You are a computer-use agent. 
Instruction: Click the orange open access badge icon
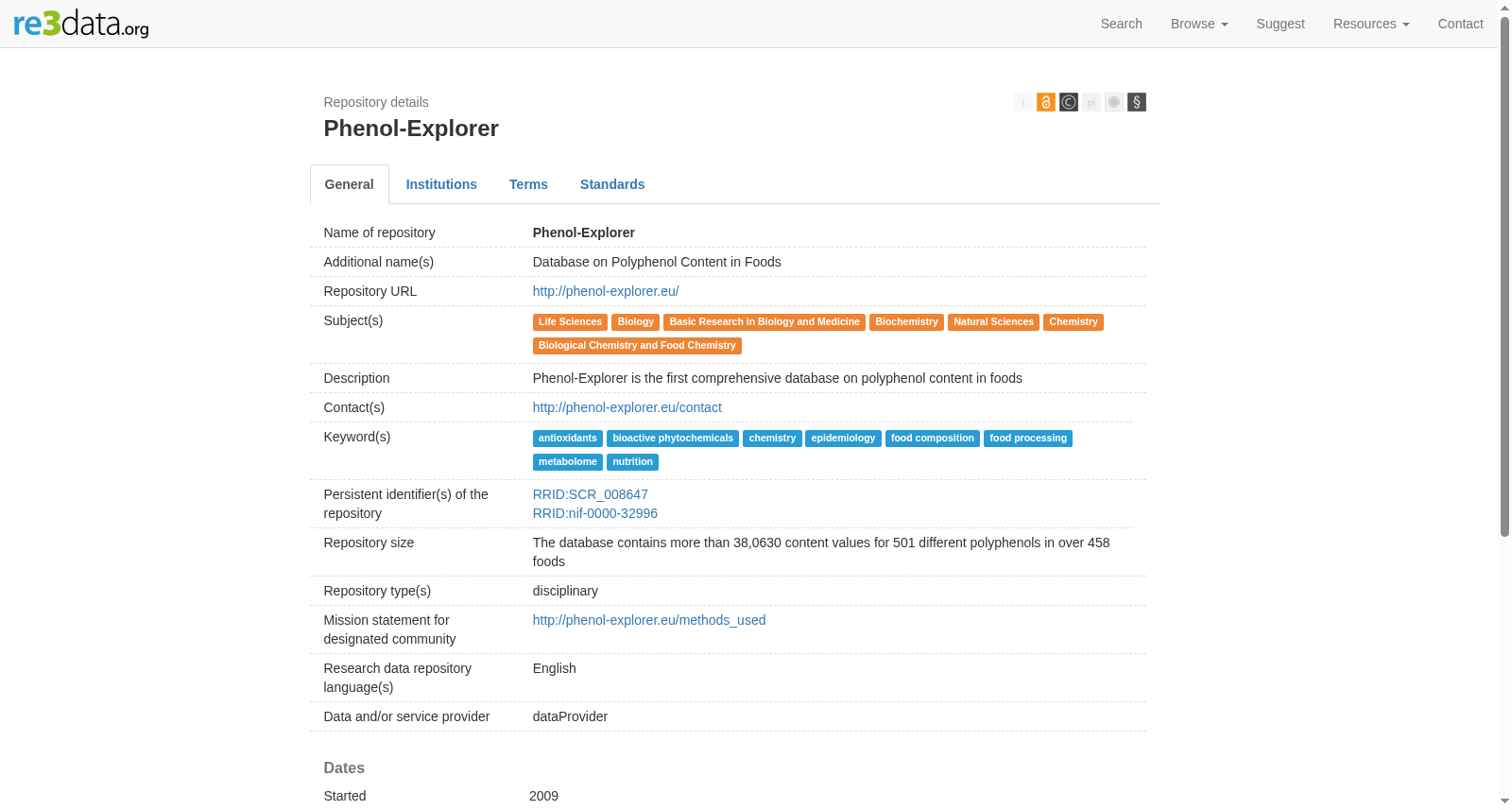[1046, 102]
